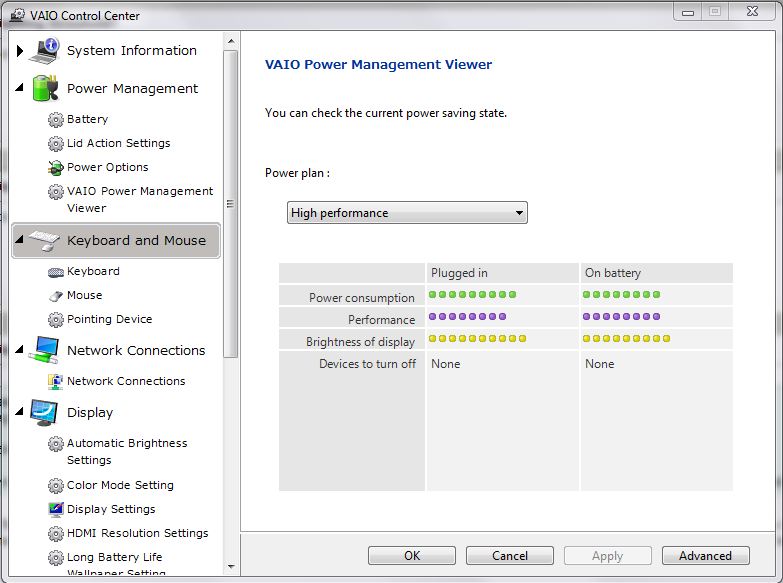Screen dimensions: 783x583
Task: Click gear icon beside Automatic Brightness Settings
Action: [x=55, y=444]
